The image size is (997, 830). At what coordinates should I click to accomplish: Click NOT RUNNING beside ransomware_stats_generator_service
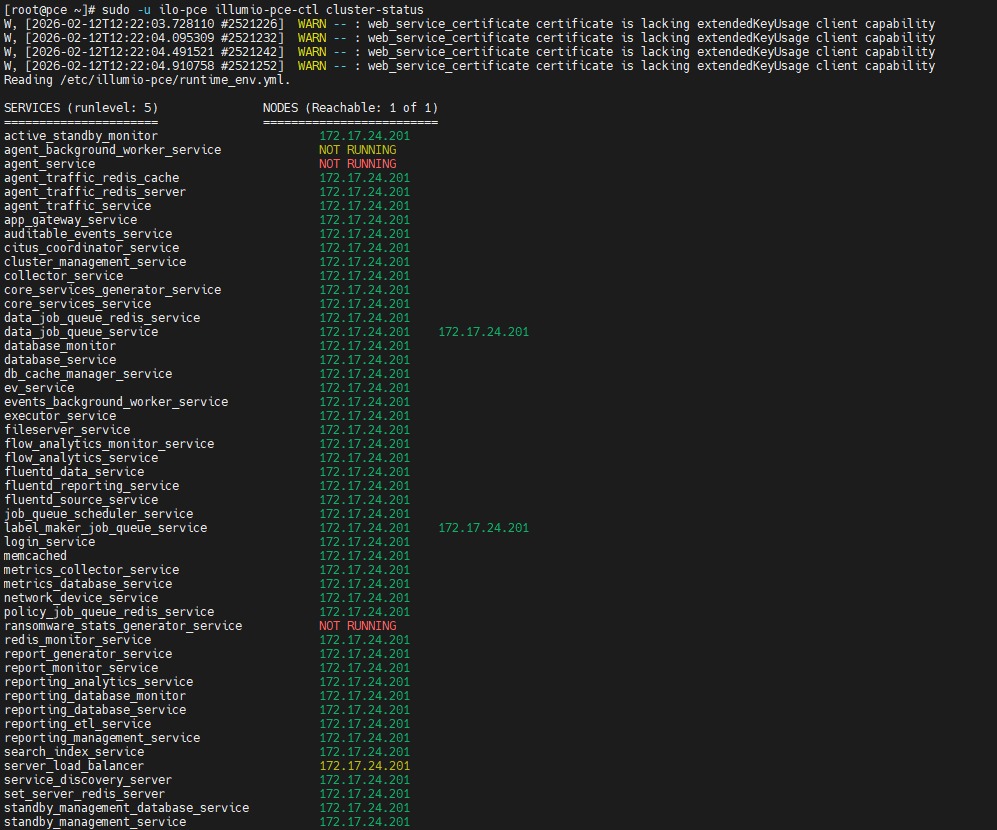click(x=357, y=625)
